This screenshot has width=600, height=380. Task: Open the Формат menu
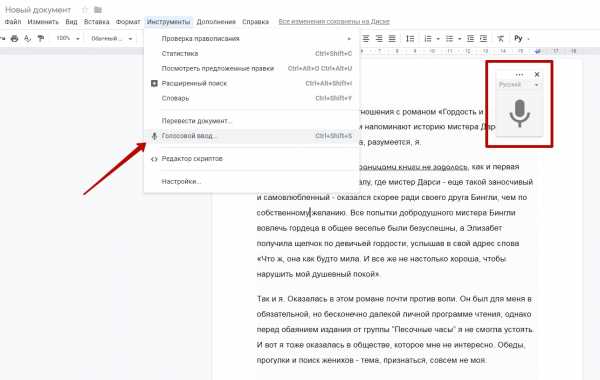click(128, 22)
